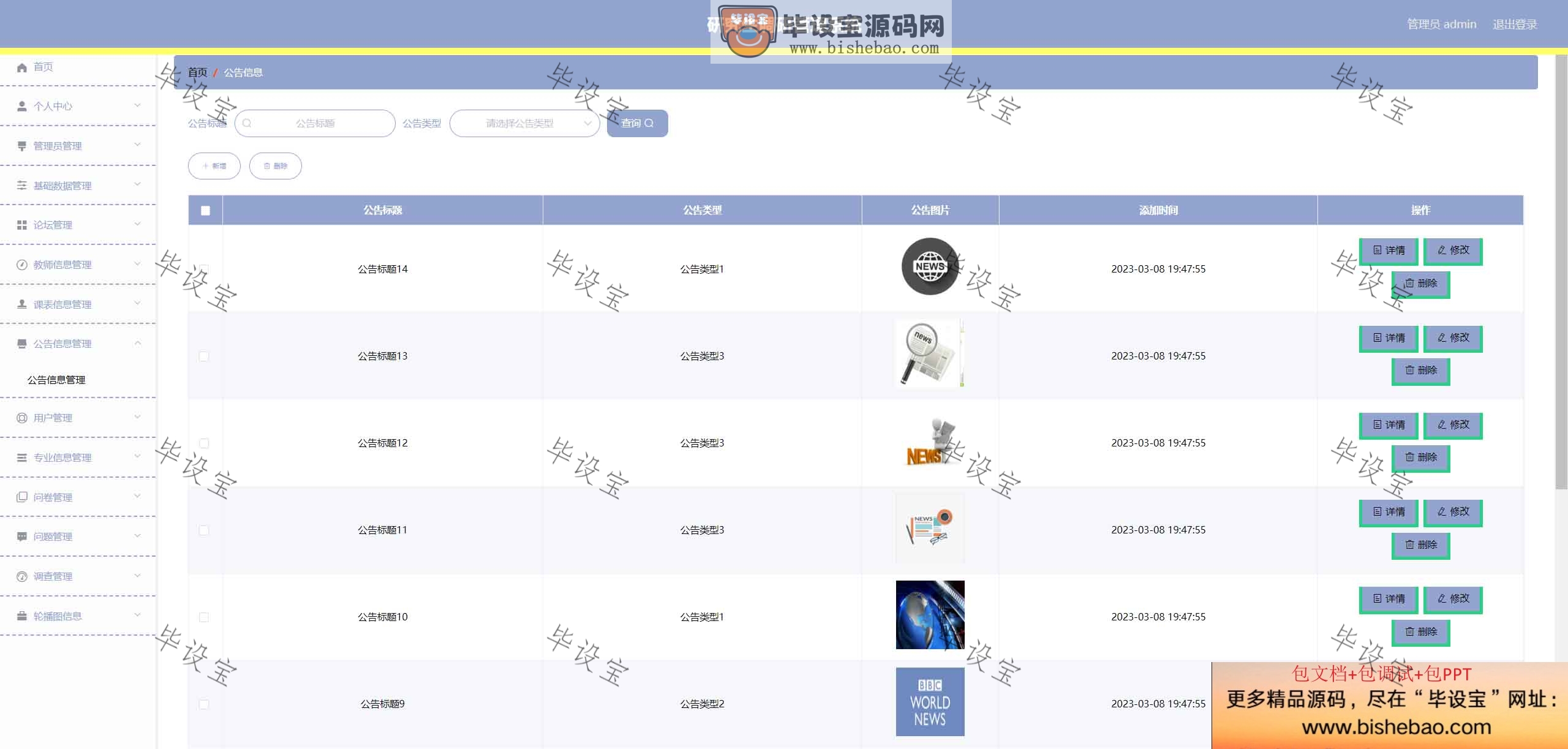Viewport: 1568px width, 749px height.
Task: Click the 公告信息管理 sidebar icon
Action: pyautogui.click(x=22, y=344)
